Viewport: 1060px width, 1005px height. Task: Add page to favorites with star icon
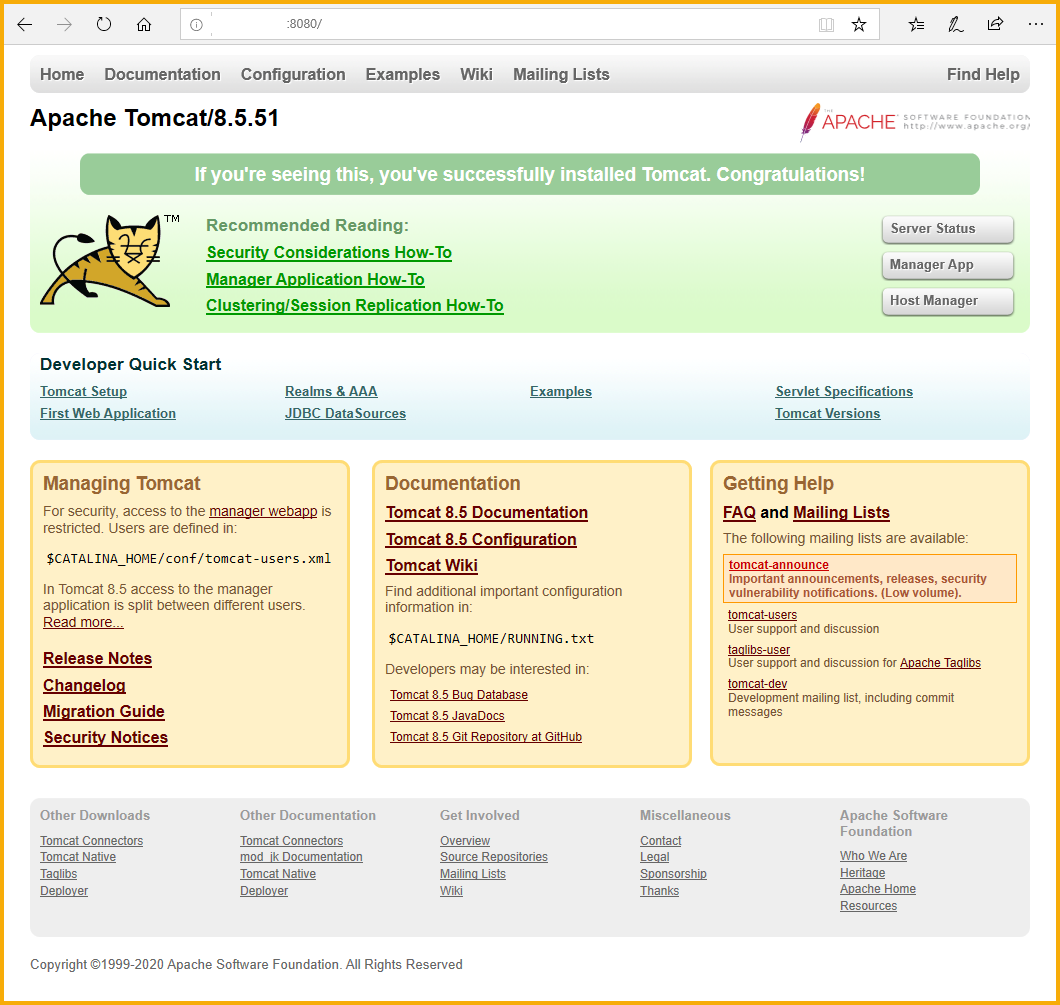point(859,25)
